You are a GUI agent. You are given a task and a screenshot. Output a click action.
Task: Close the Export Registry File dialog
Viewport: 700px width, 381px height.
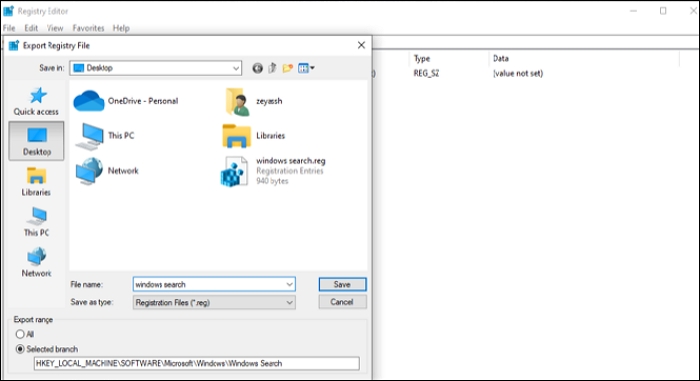coord(361,45)
